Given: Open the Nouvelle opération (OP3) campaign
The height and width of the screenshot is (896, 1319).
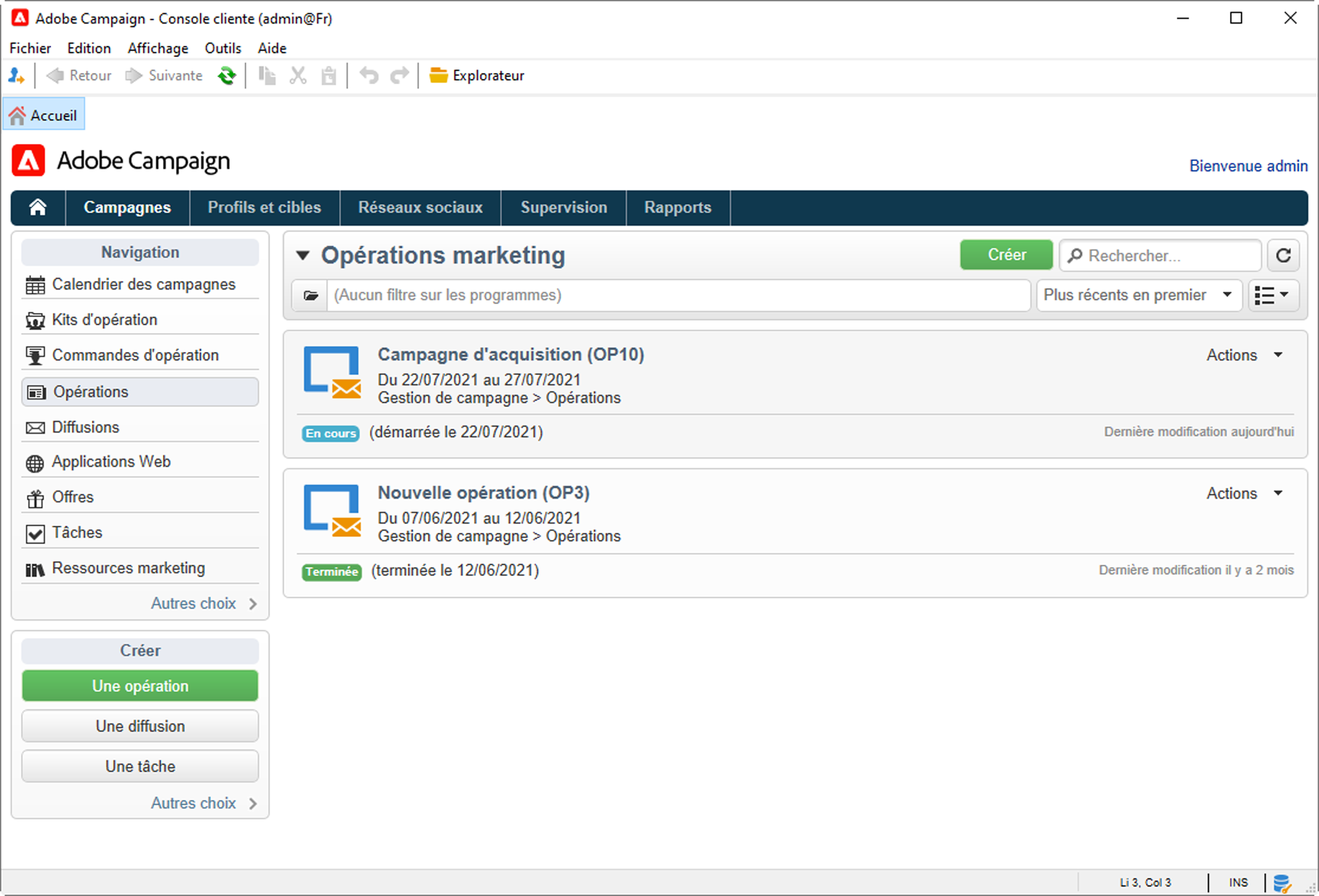Looking at the screenshot, I should [484, 492].
